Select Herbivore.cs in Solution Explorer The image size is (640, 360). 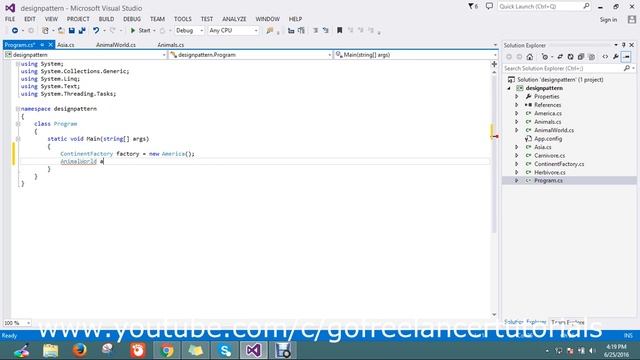pos(549,173)
